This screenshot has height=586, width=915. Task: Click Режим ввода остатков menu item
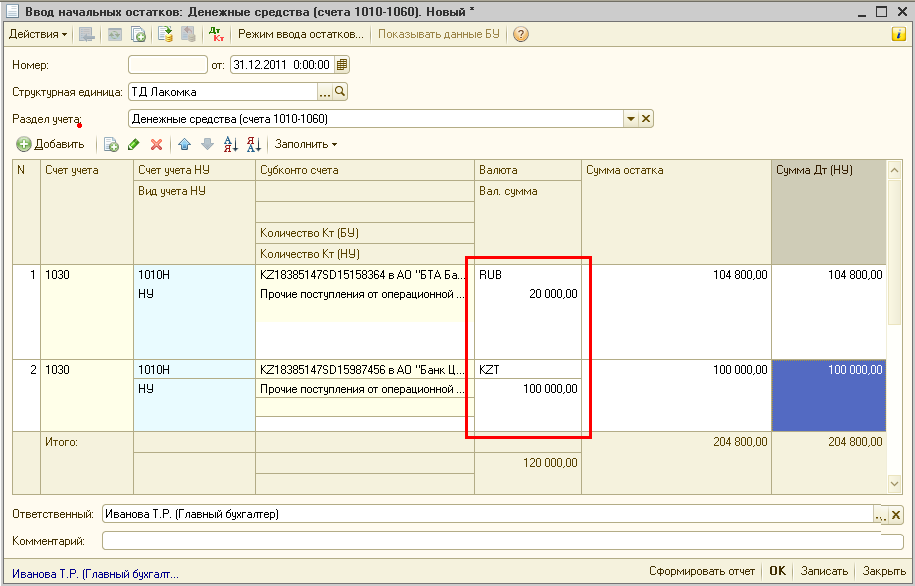pos(300,34)
